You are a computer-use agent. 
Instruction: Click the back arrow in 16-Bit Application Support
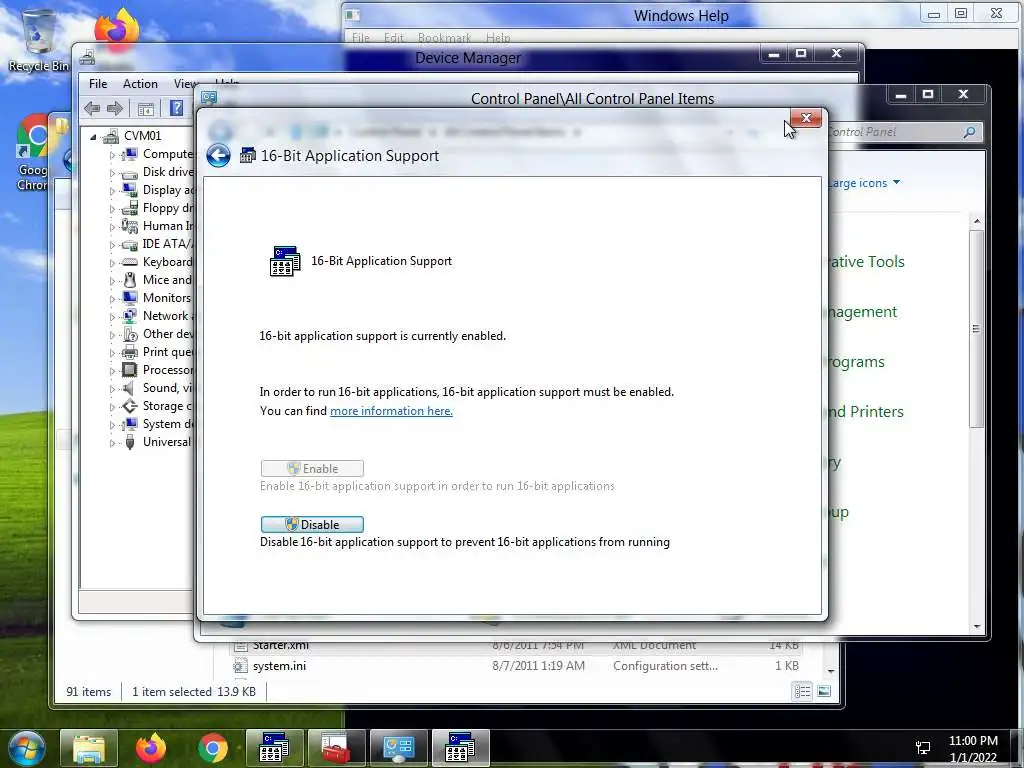pos(218,155)
